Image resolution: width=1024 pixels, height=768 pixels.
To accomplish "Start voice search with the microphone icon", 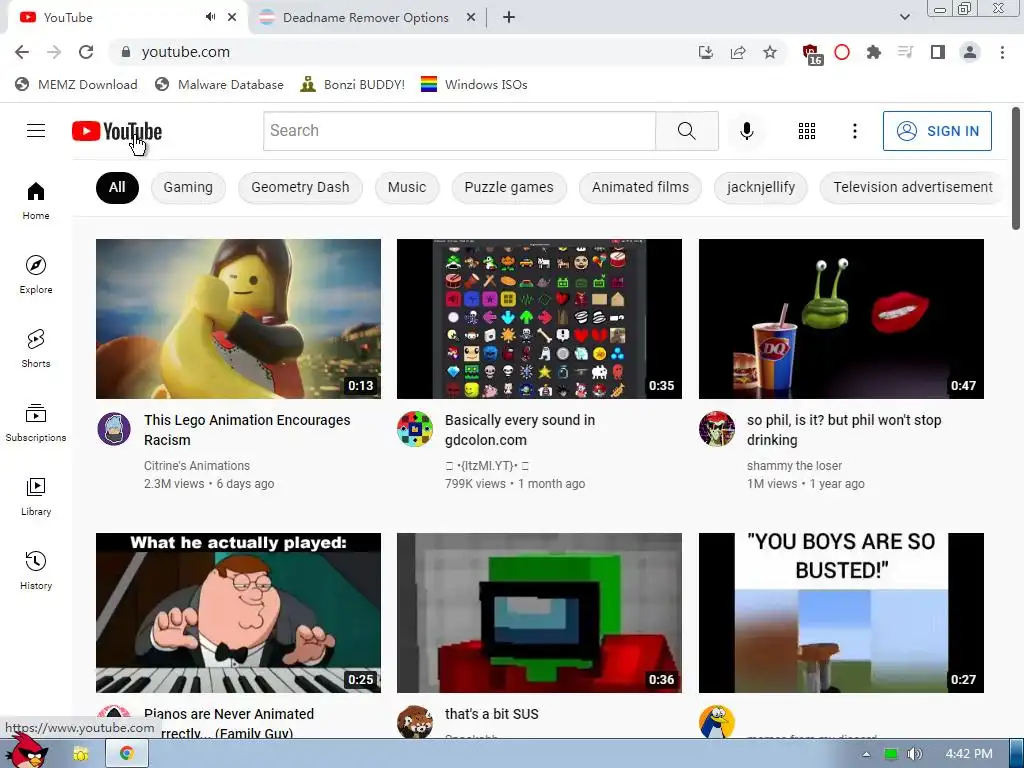I will [x=746, y=131].
